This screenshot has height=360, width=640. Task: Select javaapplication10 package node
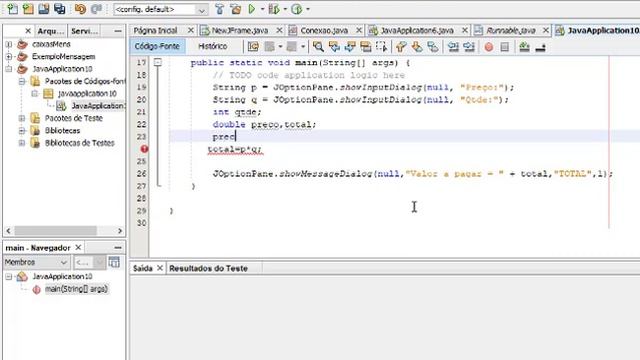(x=87, y=93)
